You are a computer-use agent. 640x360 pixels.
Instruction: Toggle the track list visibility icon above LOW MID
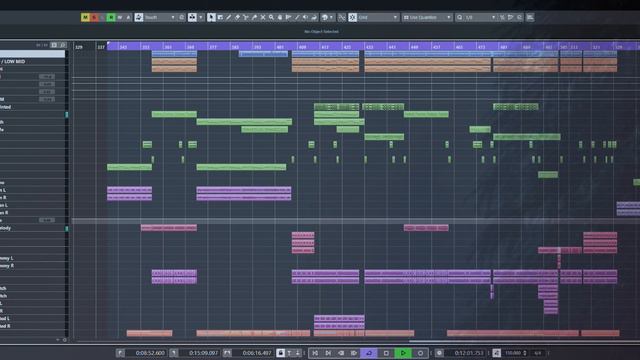(54, 45)
